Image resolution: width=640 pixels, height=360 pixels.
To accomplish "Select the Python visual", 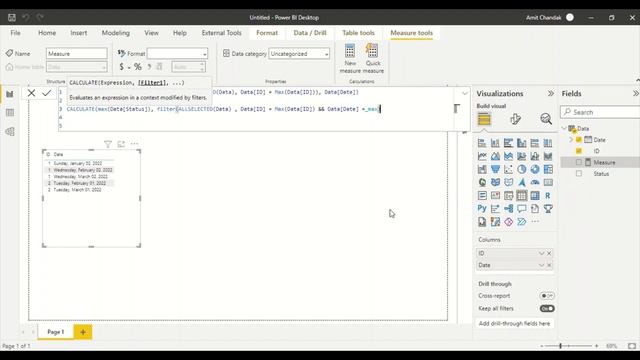I will 482,209.
